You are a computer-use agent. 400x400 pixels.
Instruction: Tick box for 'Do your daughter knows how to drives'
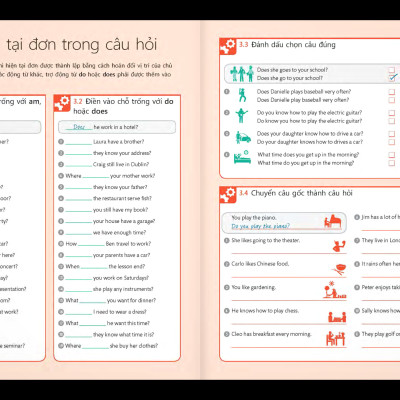(392, 142)
